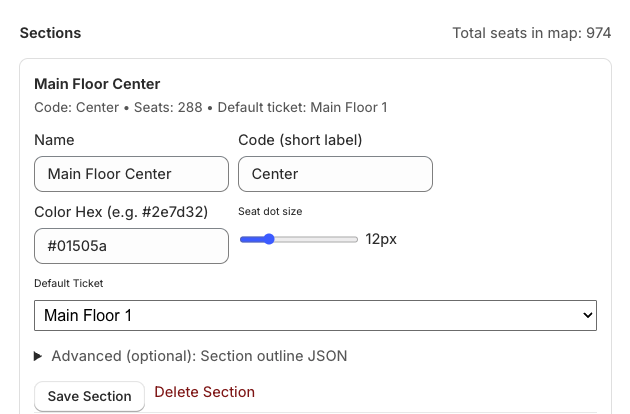Click the Default Ticket label

pos(68,283)
